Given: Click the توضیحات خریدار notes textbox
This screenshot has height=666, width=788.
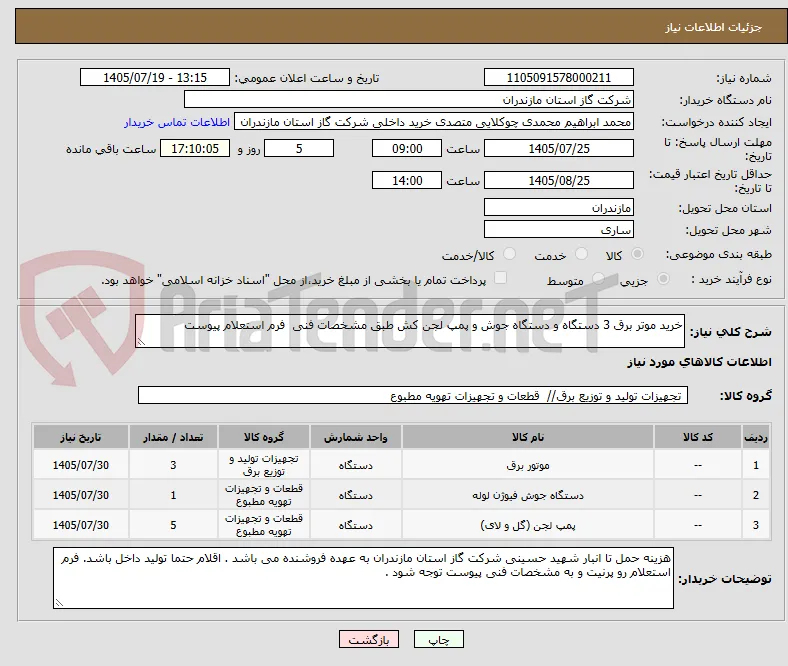Looking at the screenshot, I should (x=363, y=578).
